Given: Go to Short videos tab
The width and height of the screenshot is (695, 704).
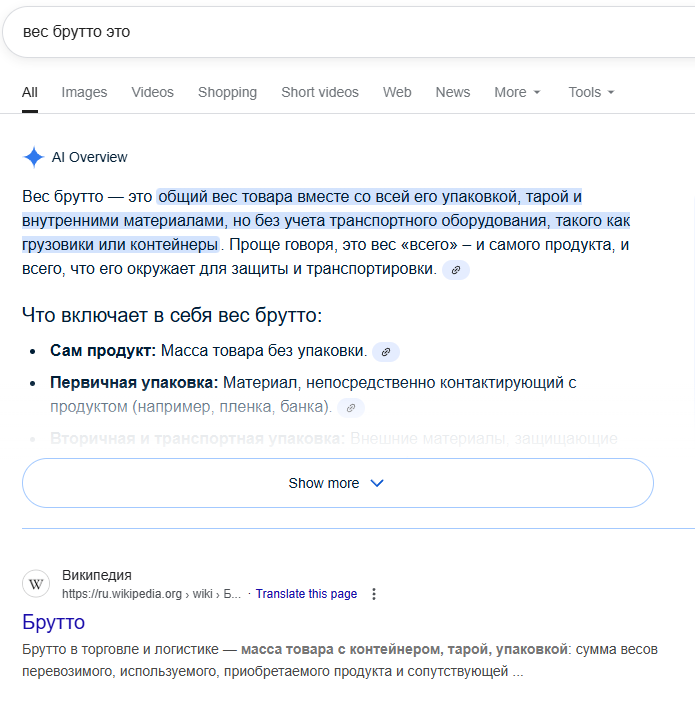Looking at the screenshot, I should click(x=319, y=92).
